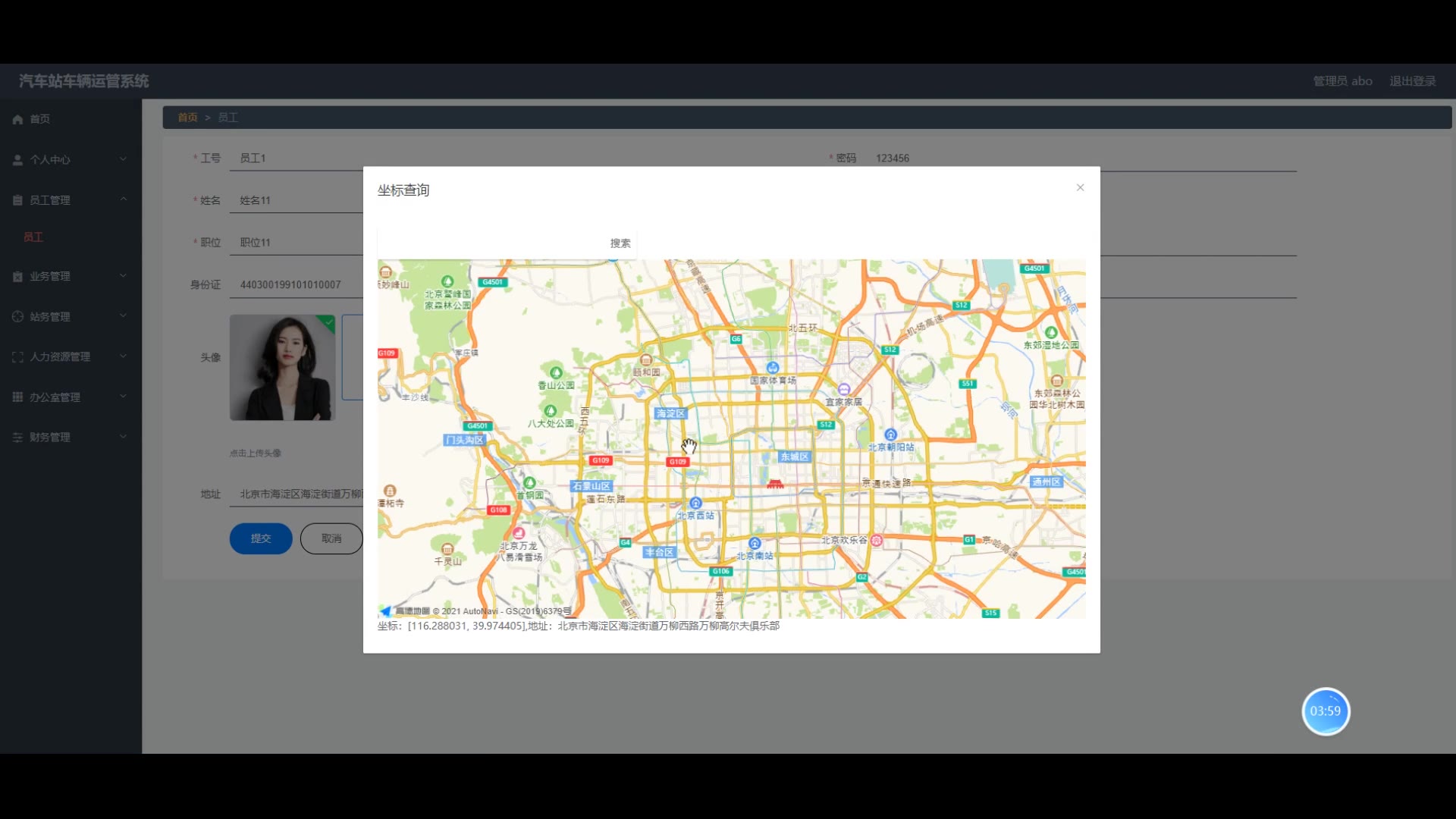Click the 地址 input field
The height and width of the screenshot is (819, 1456).
click(297, 494)
